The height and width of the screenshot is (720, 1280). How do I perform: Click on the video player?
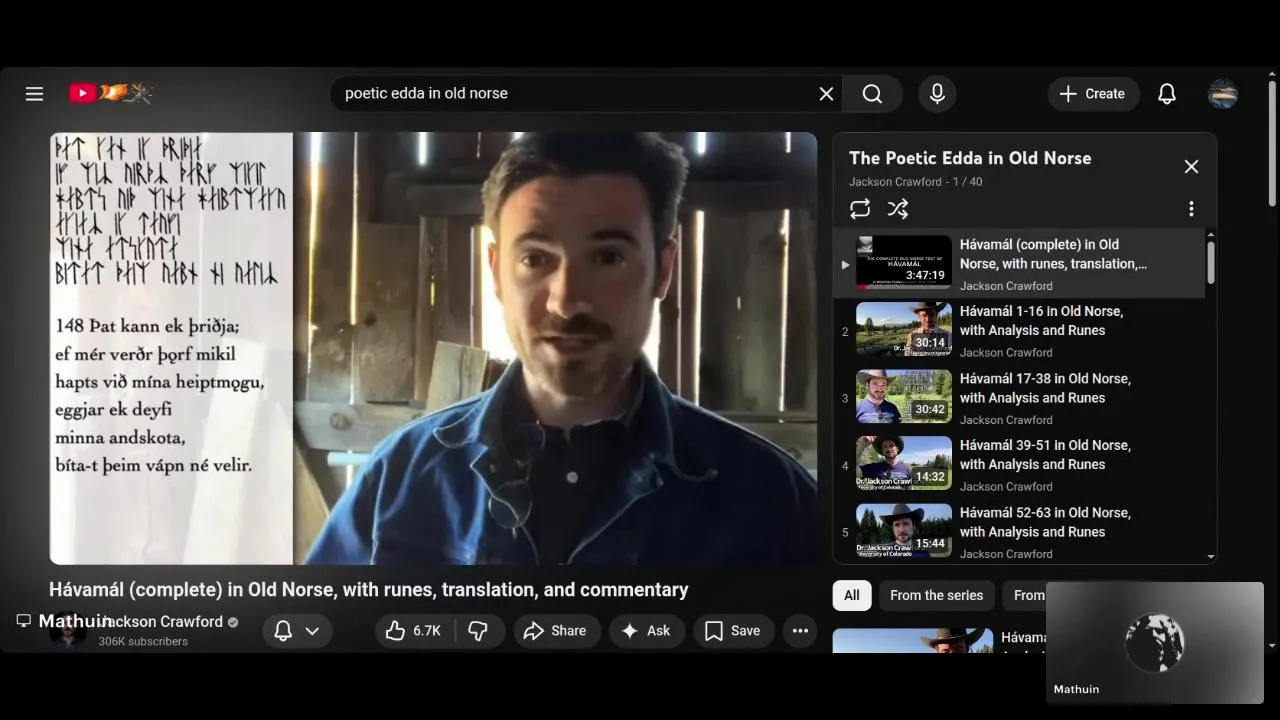[x=433, y=348]
